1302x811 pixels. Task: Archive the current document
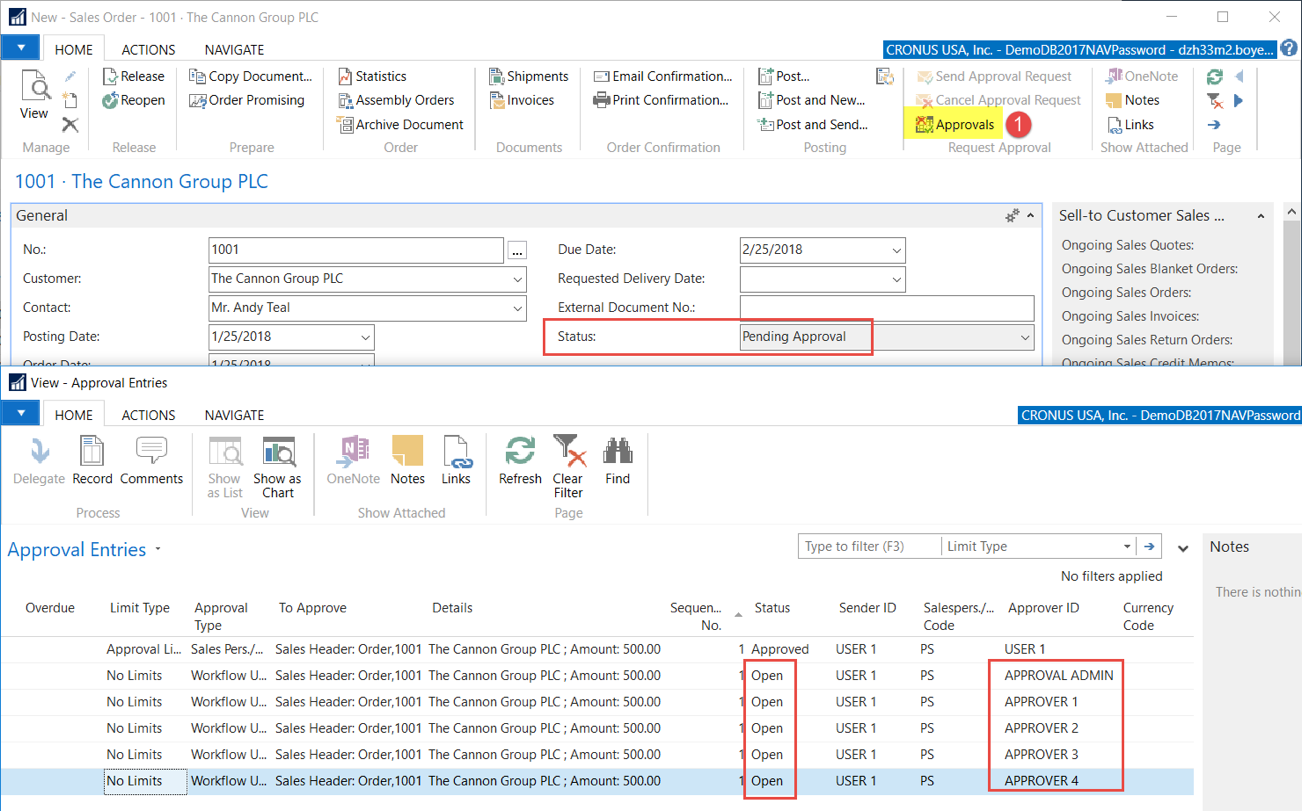coord(400,124)
